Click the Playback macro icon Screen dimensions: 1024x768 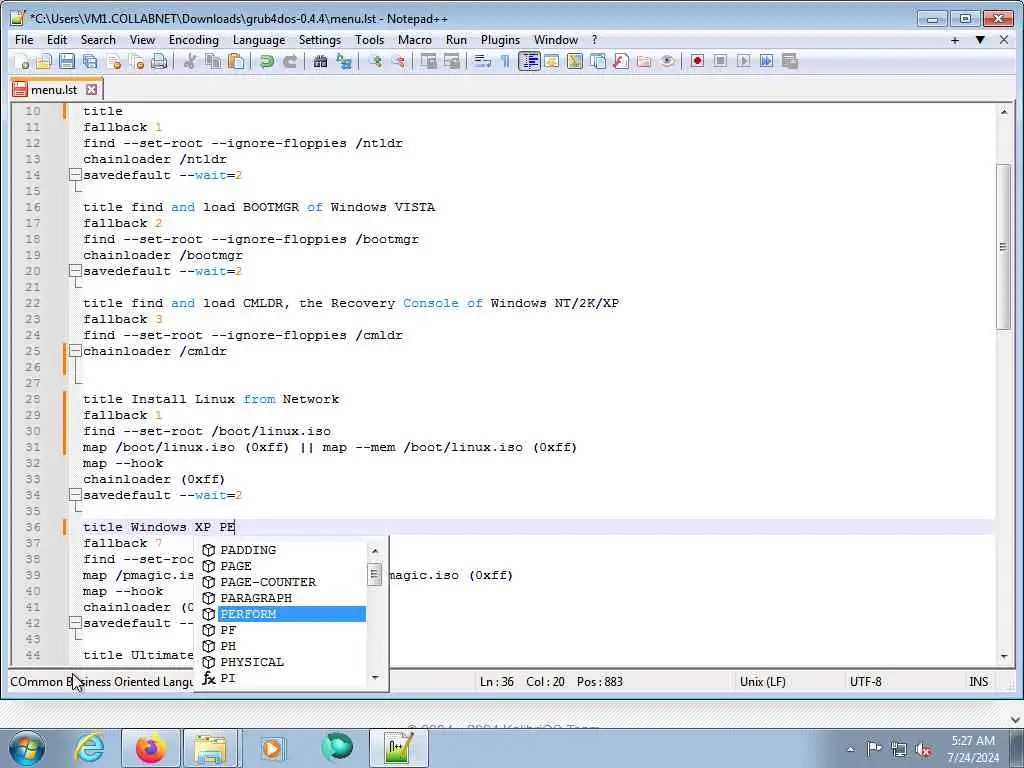click(x=743, y=61)
